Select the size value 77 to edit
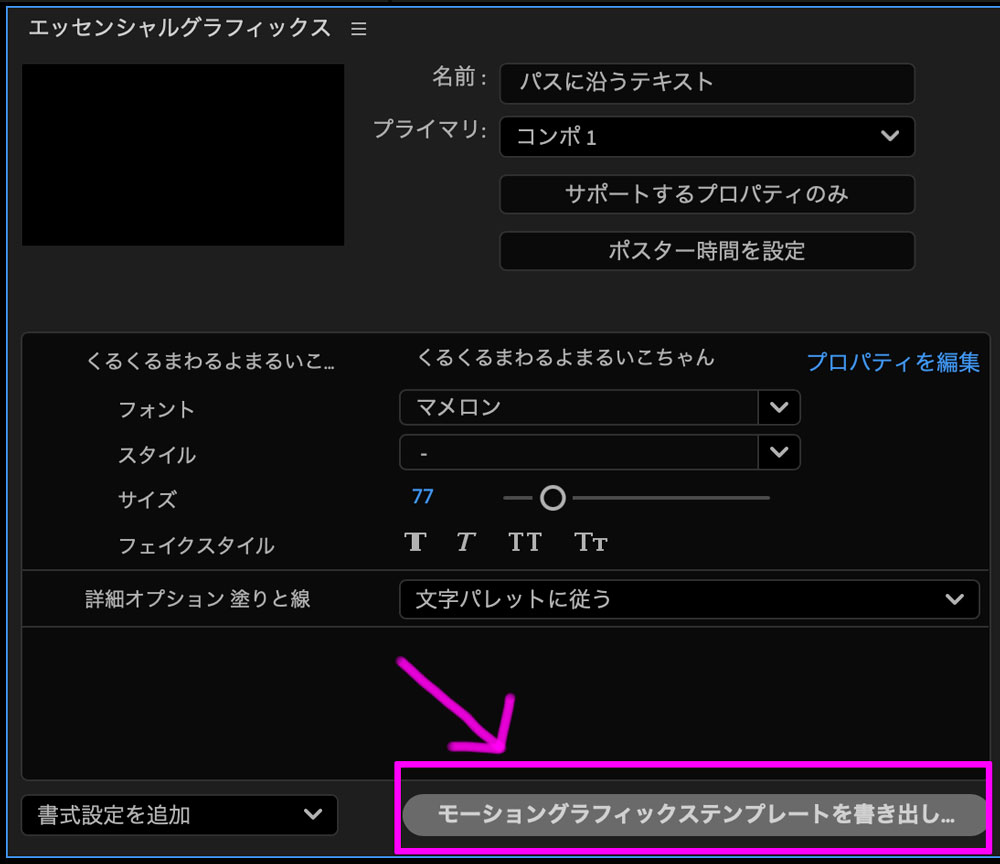This screenshot has width=1000, height=864. [x=422, y=496]
